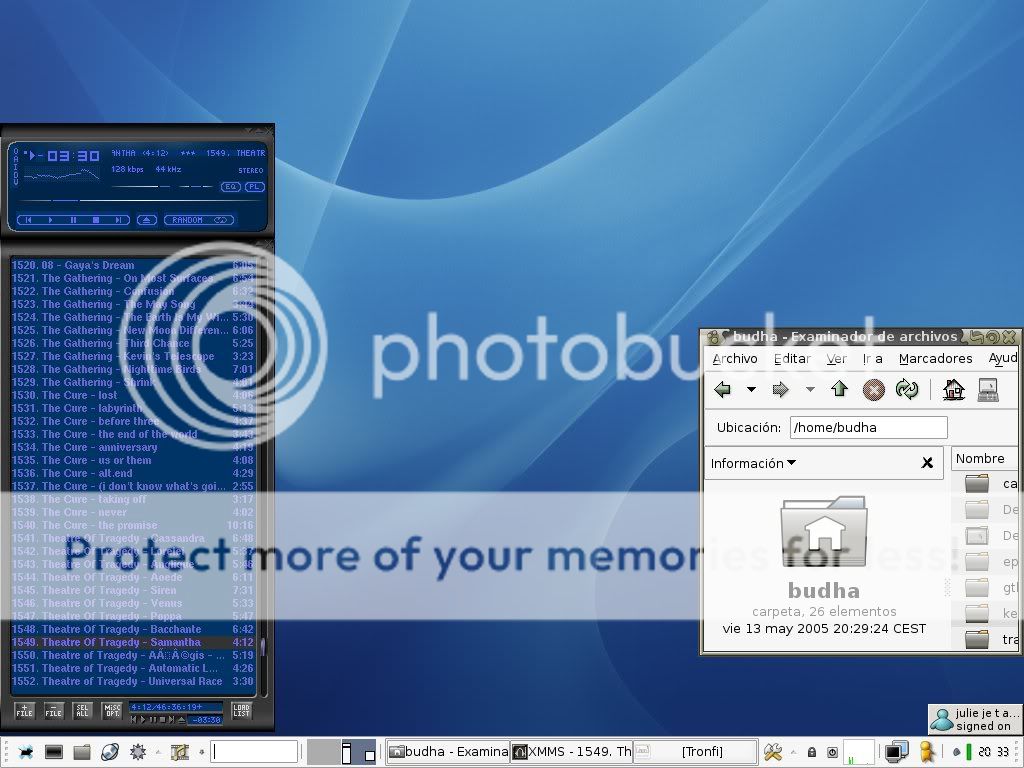Open the Marcadores menu
Image resolution: width=1024 pixels, height=768 pixels.
tap(935, 359)
